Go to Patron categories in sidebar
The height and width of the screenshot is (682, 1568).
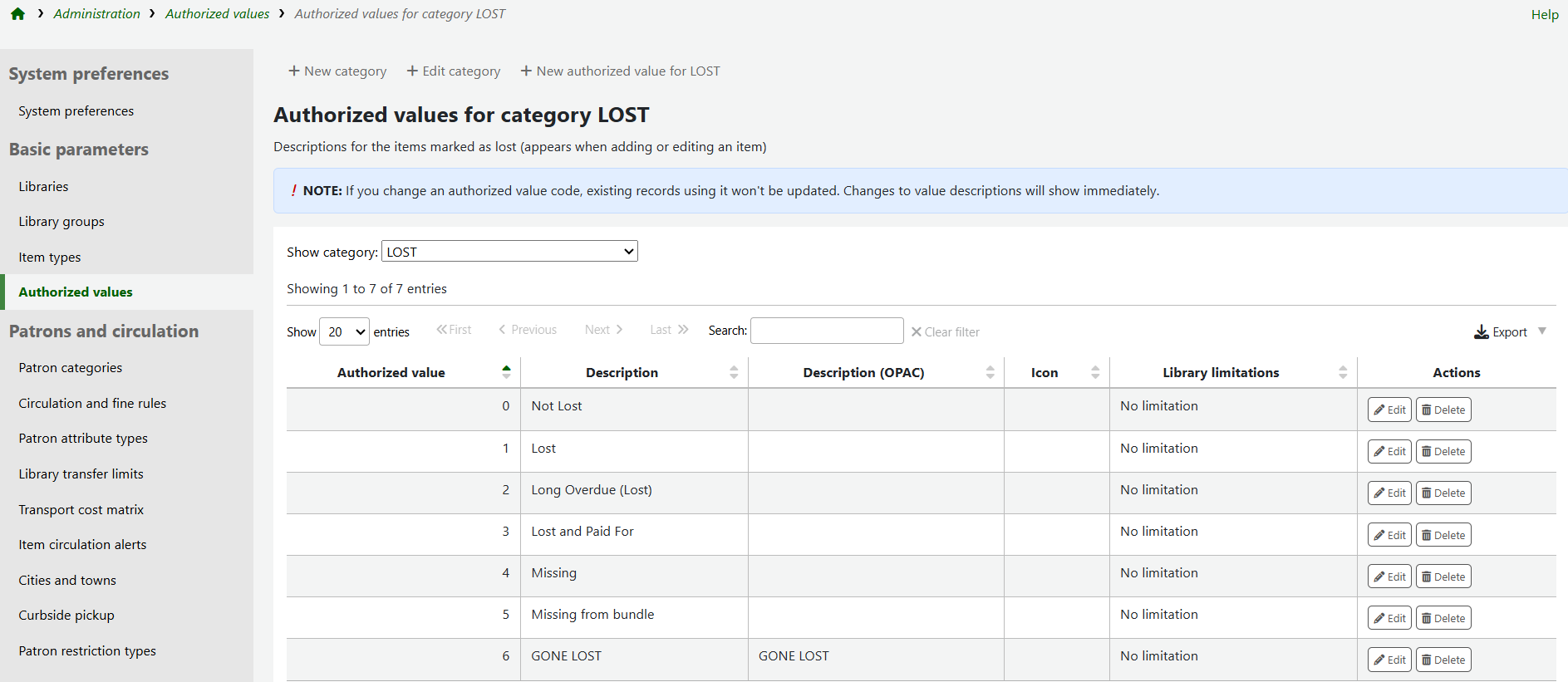coord(71,368)
